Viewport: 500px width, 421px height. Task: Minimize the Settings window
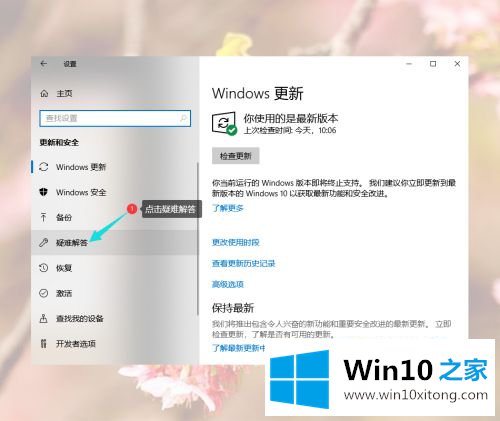pyautogui.click(x=409, y=64)
